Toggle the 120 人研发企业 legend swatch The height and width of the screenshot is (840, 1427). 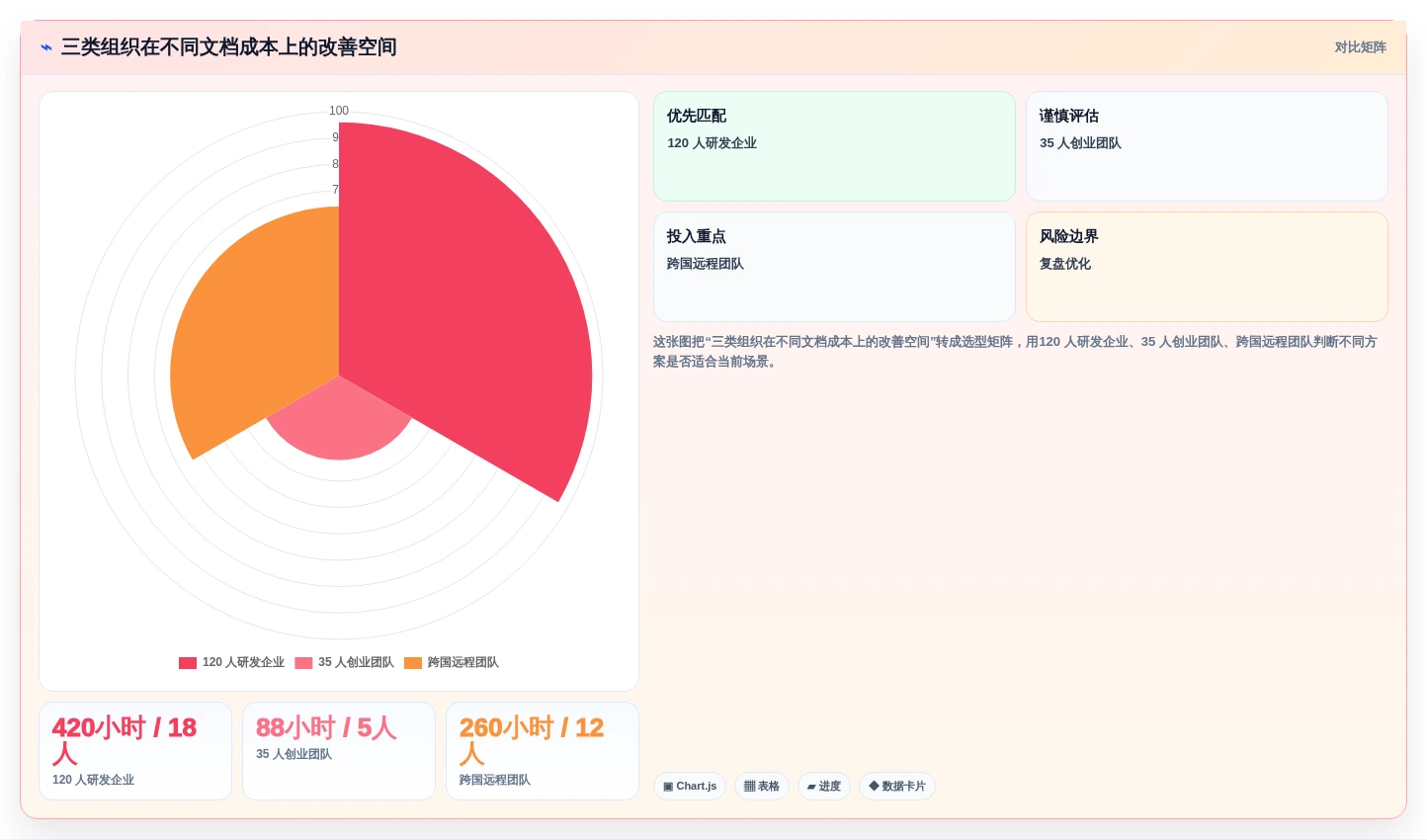(x=188, y=663)
